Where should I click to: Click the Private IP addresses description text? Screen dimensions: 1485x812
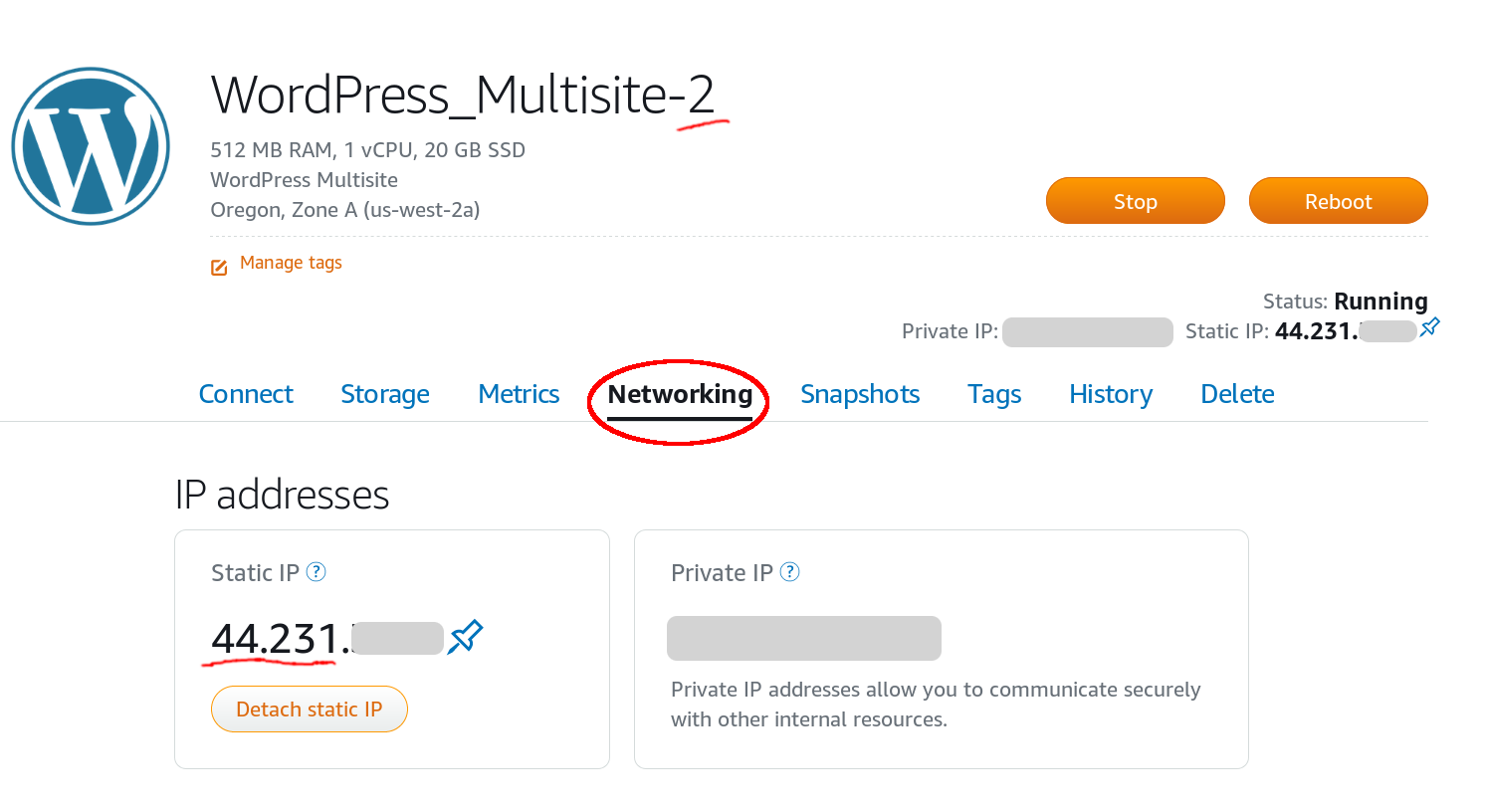(x=936, y=705)
